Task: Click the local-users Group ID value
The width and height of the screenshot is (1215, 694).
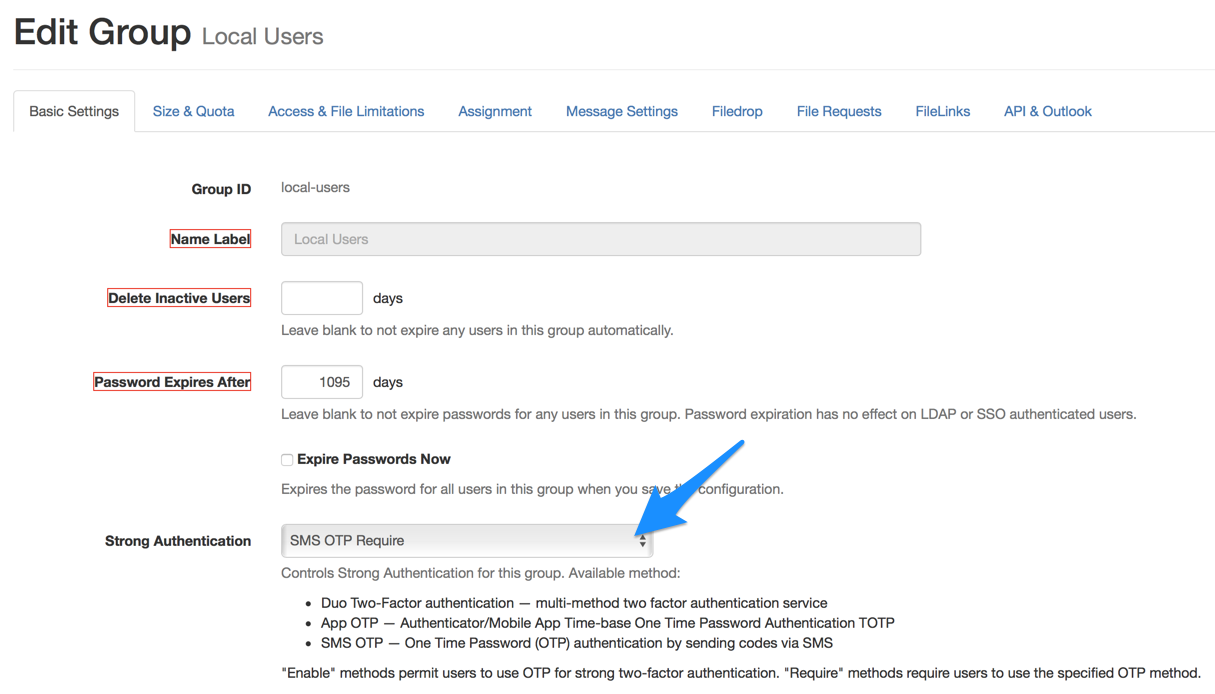Action: tap(315, 187)
